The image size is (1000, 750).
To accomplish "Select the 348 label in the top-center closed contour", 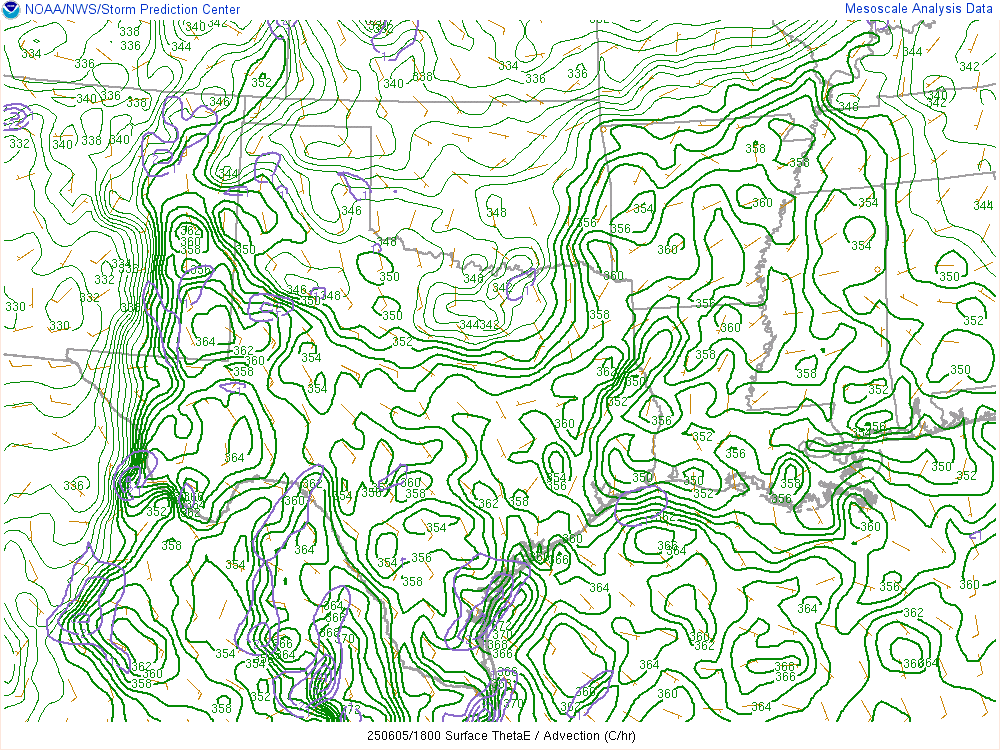I will click(496, 212).
